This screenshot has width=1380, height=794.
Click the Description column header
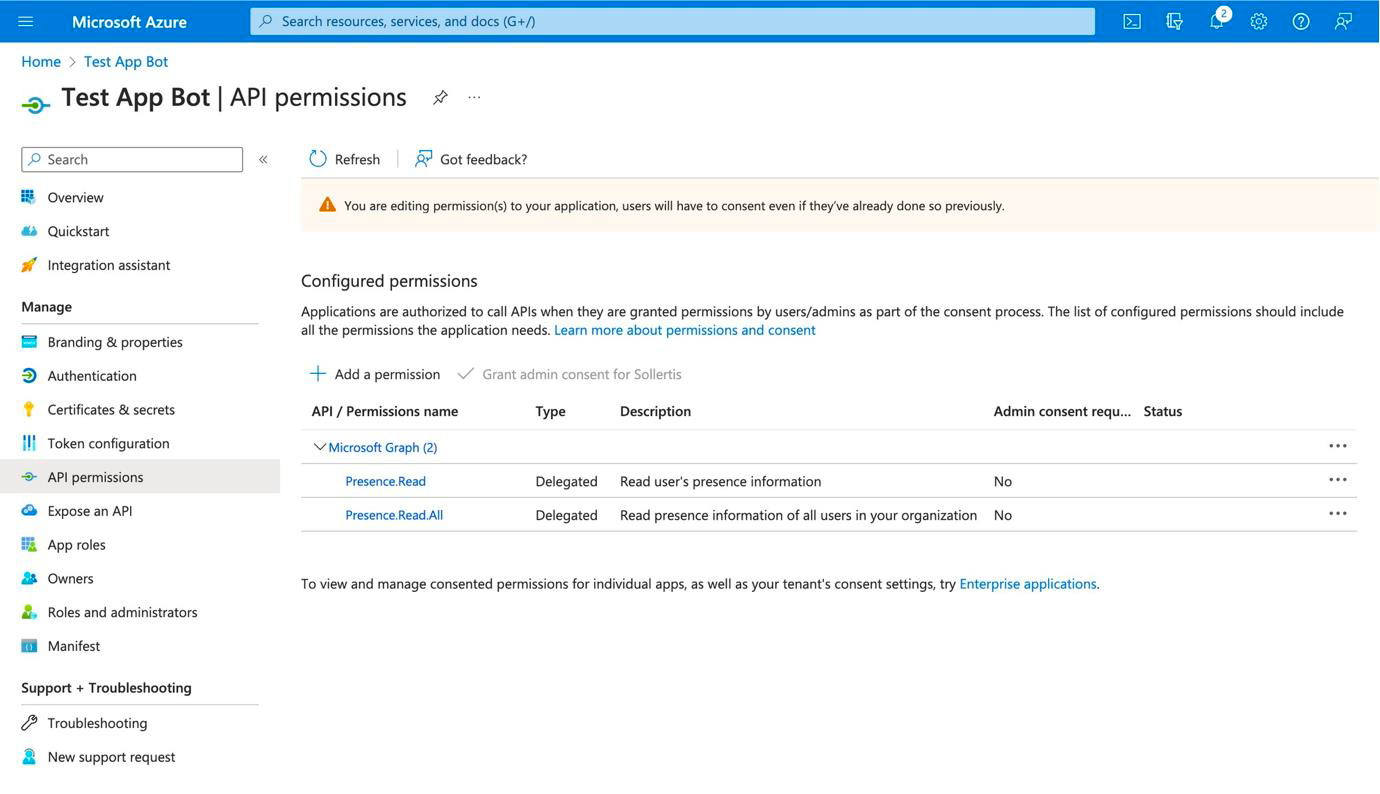click(655, 411)
